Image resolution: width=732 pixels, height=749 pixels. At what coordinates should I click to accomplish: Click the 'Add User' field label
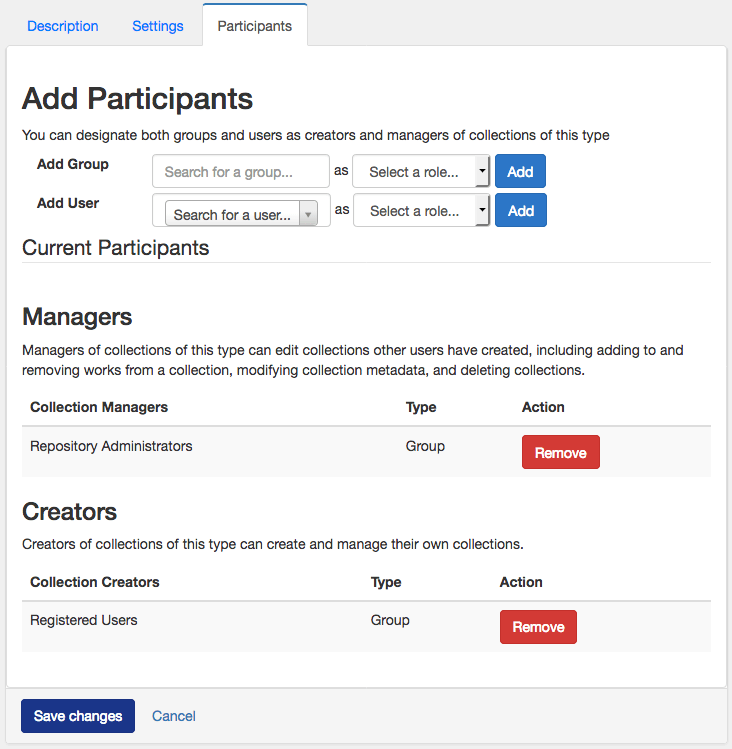[68, 203]
